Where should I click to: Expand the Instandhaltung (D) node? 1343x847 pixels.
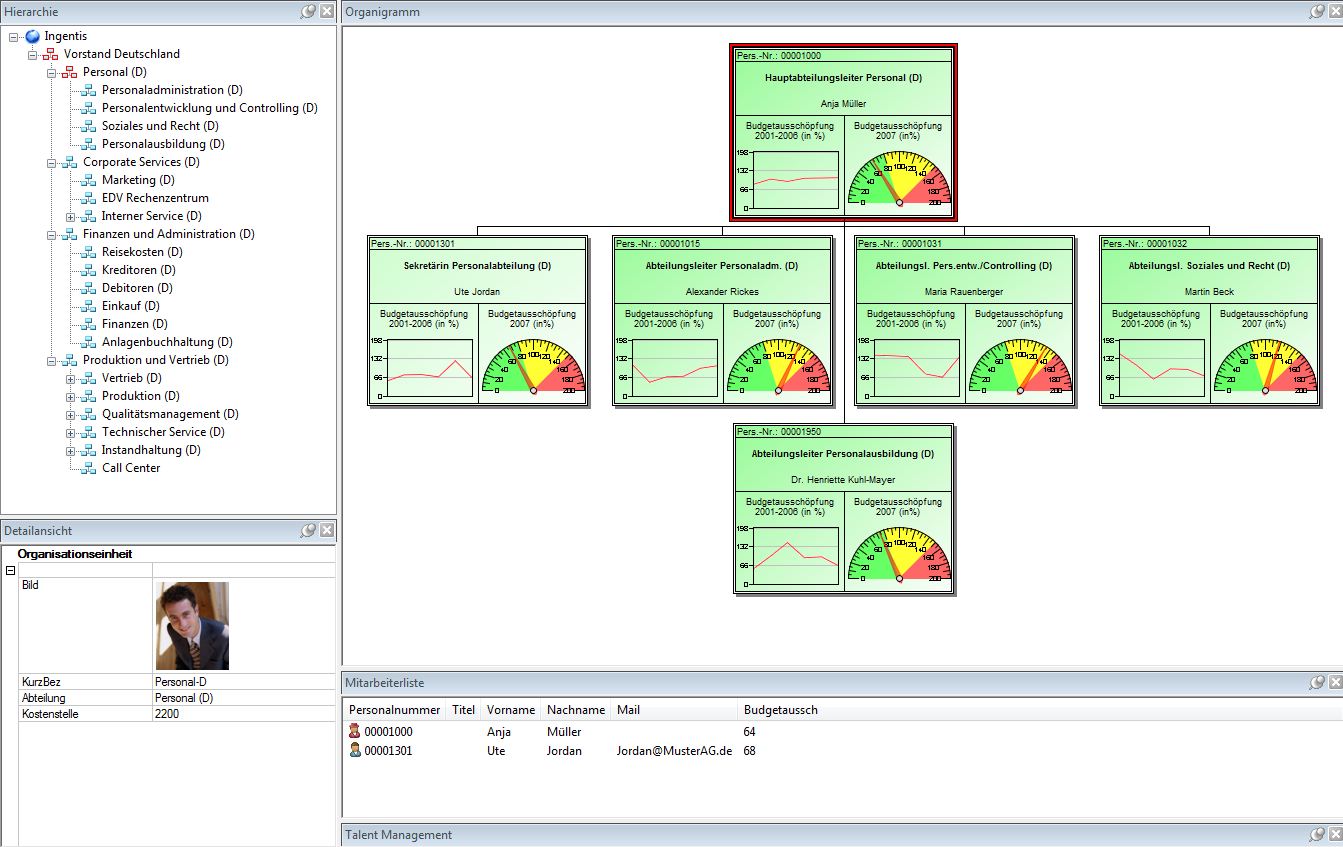(71, 450)
